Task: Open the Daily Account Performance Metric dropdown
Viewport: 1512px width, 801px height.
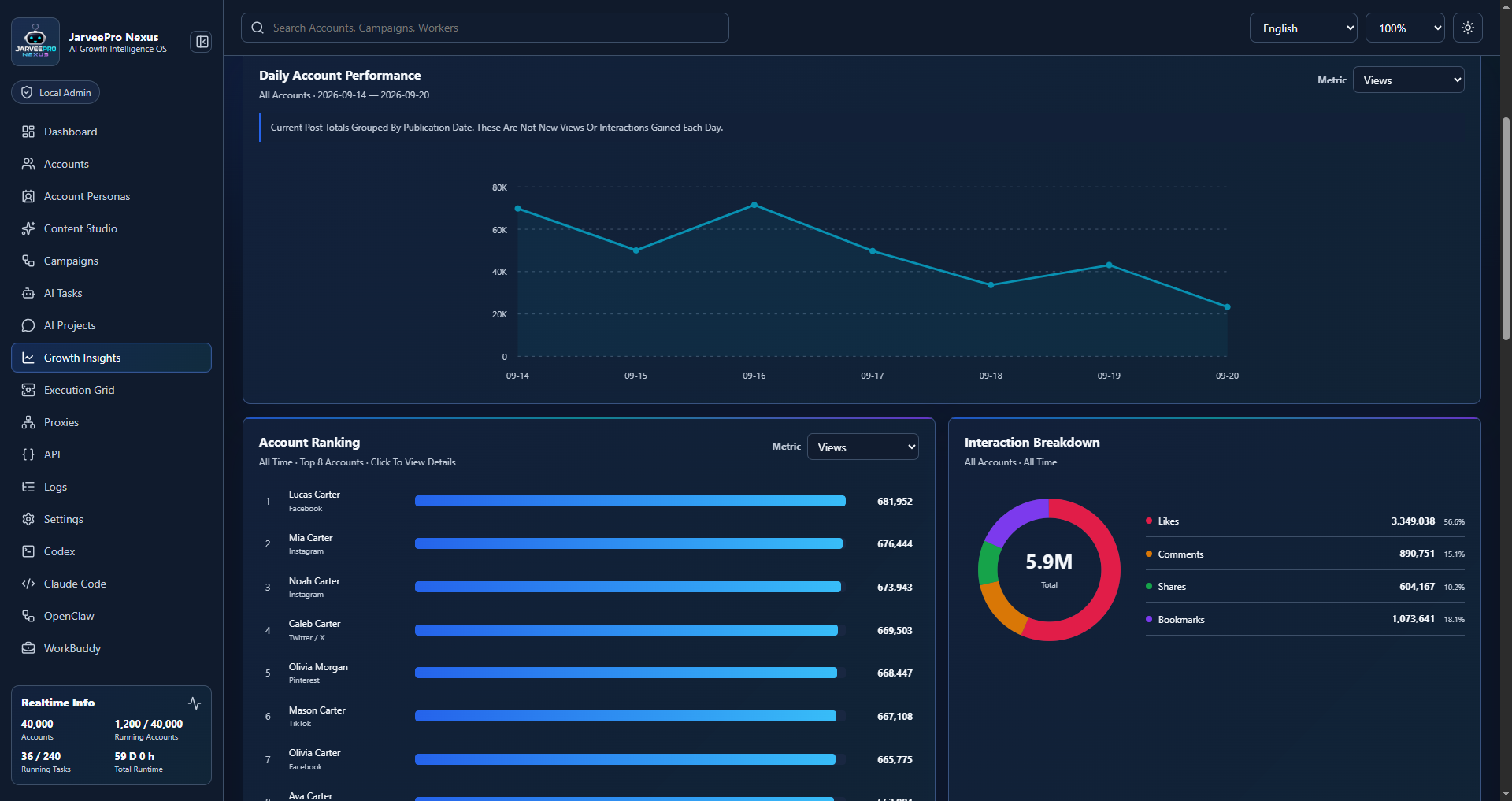Action: pos(1408,80)
